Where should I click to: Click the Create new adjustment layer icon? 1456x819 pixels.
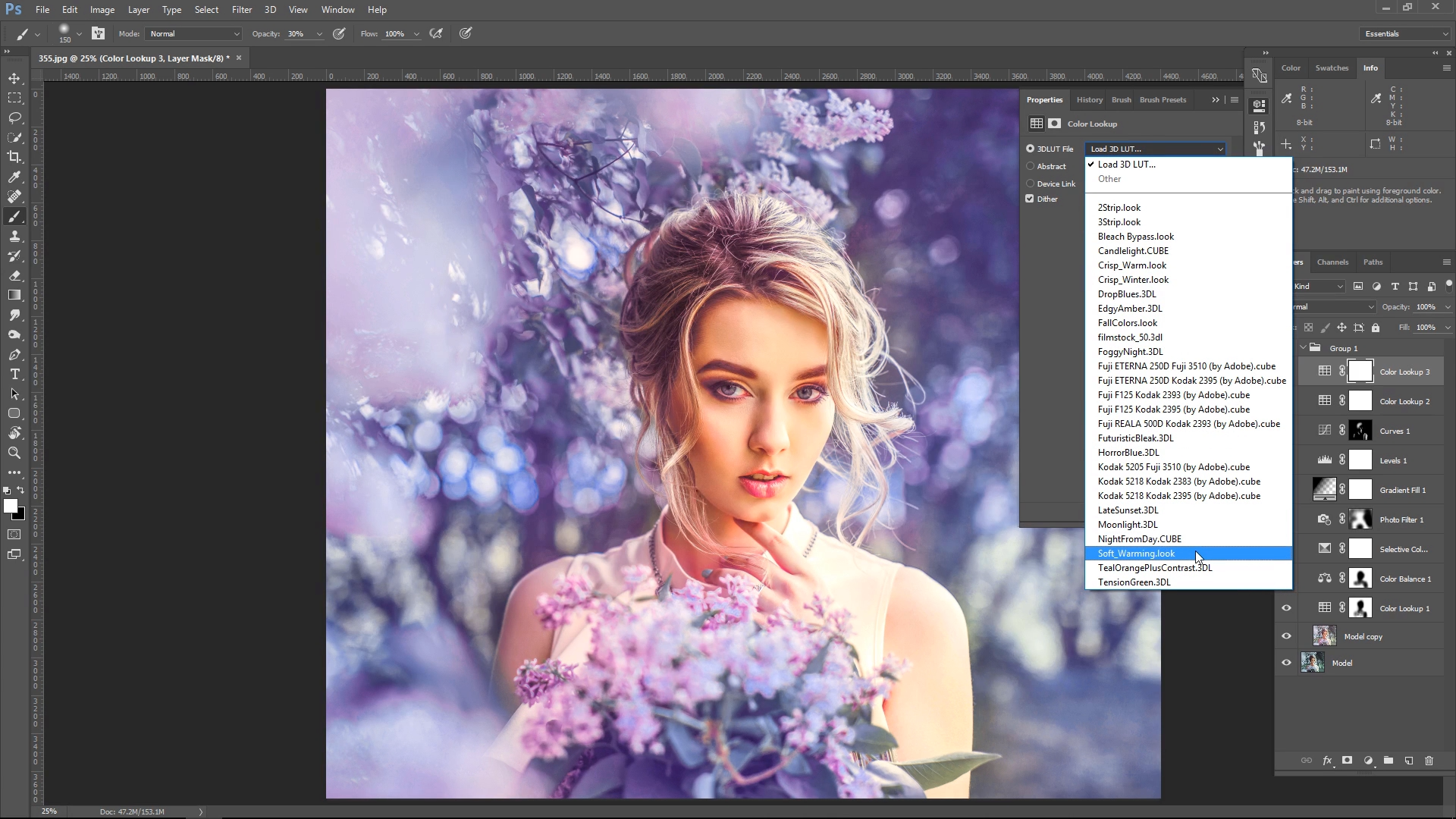pyautogui.click(x=1368, y=761)
